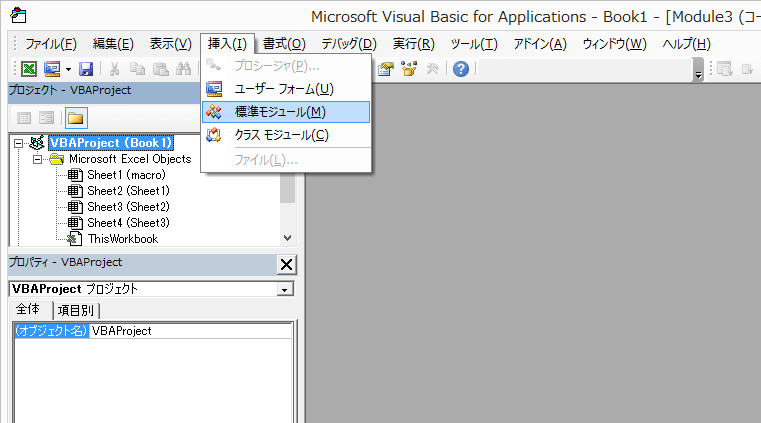
Task: Select 標準モジュール(M) from the Insert menu
Action: click(x=279, y=112)
